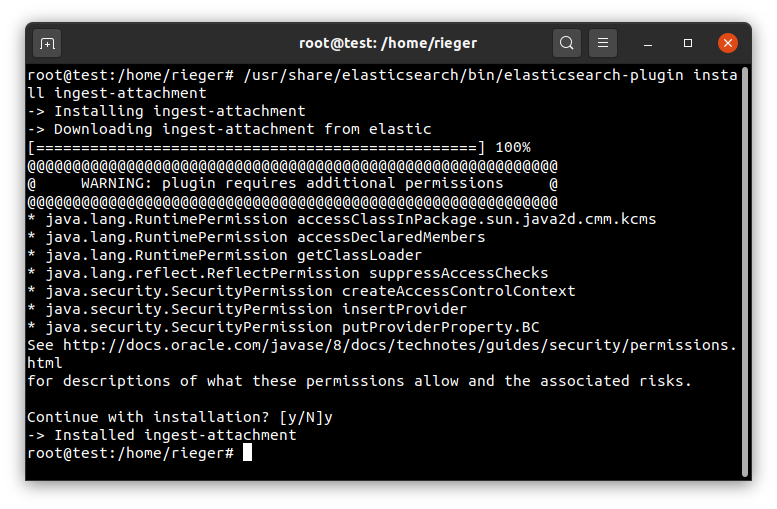777x509 pixels.
Task: Maximize the terminal window
Action: pyautogui.click(x=688, y=43)
